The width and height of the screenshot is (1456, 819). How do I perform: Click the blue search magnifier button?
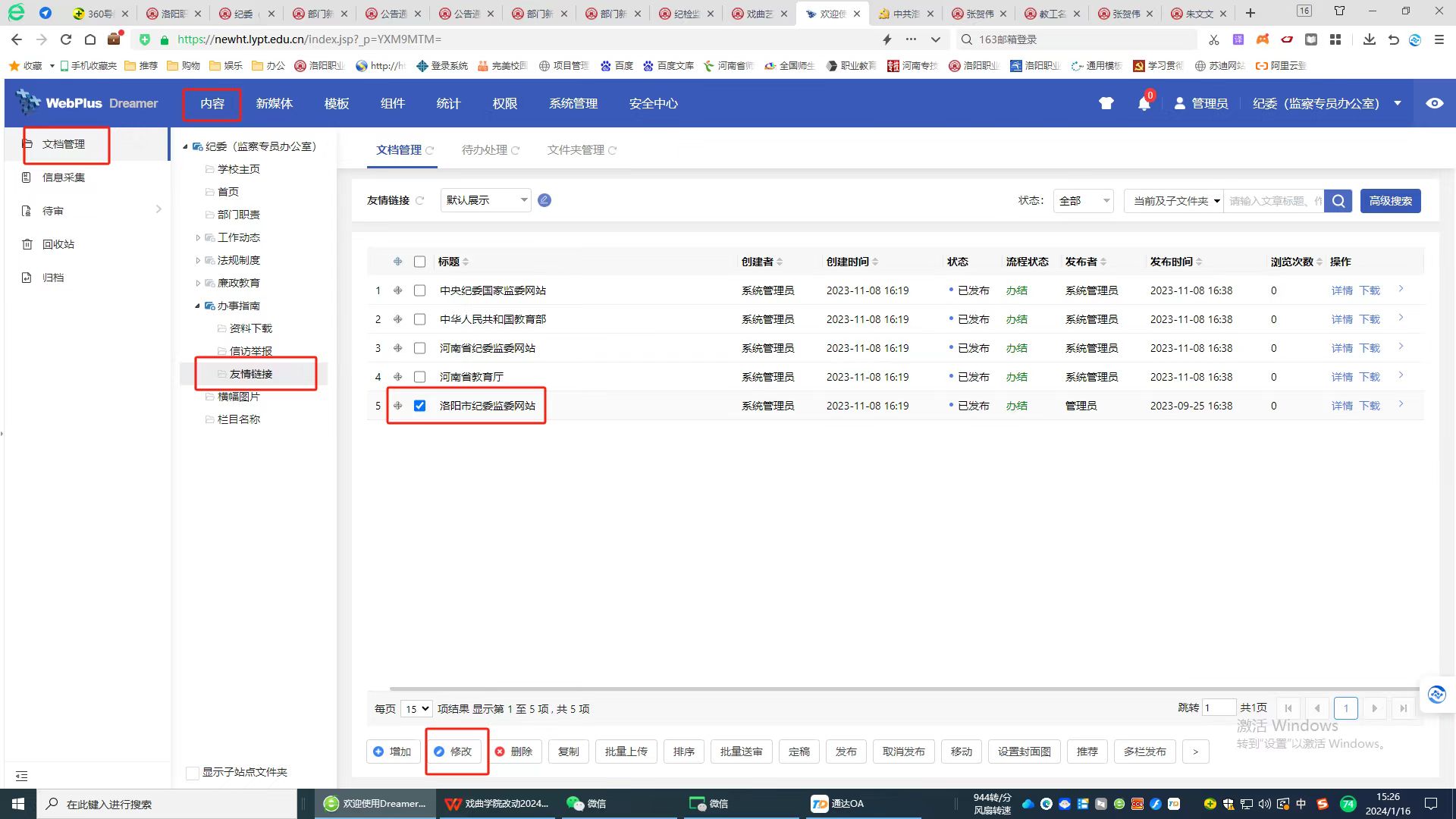1338,201
